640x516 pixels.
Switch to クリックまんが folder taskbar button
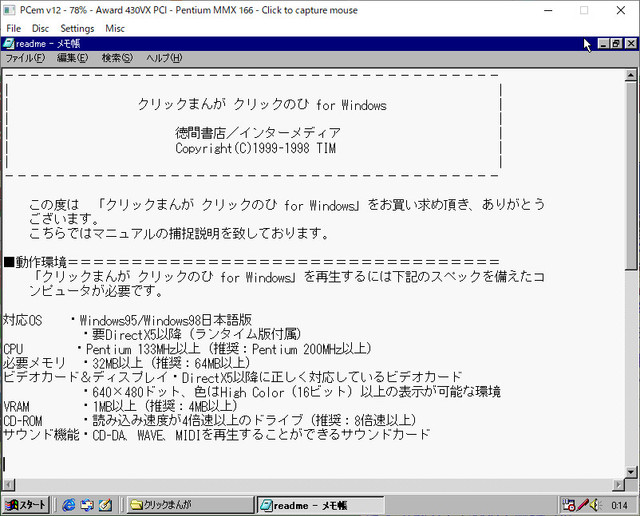[190, 505]
